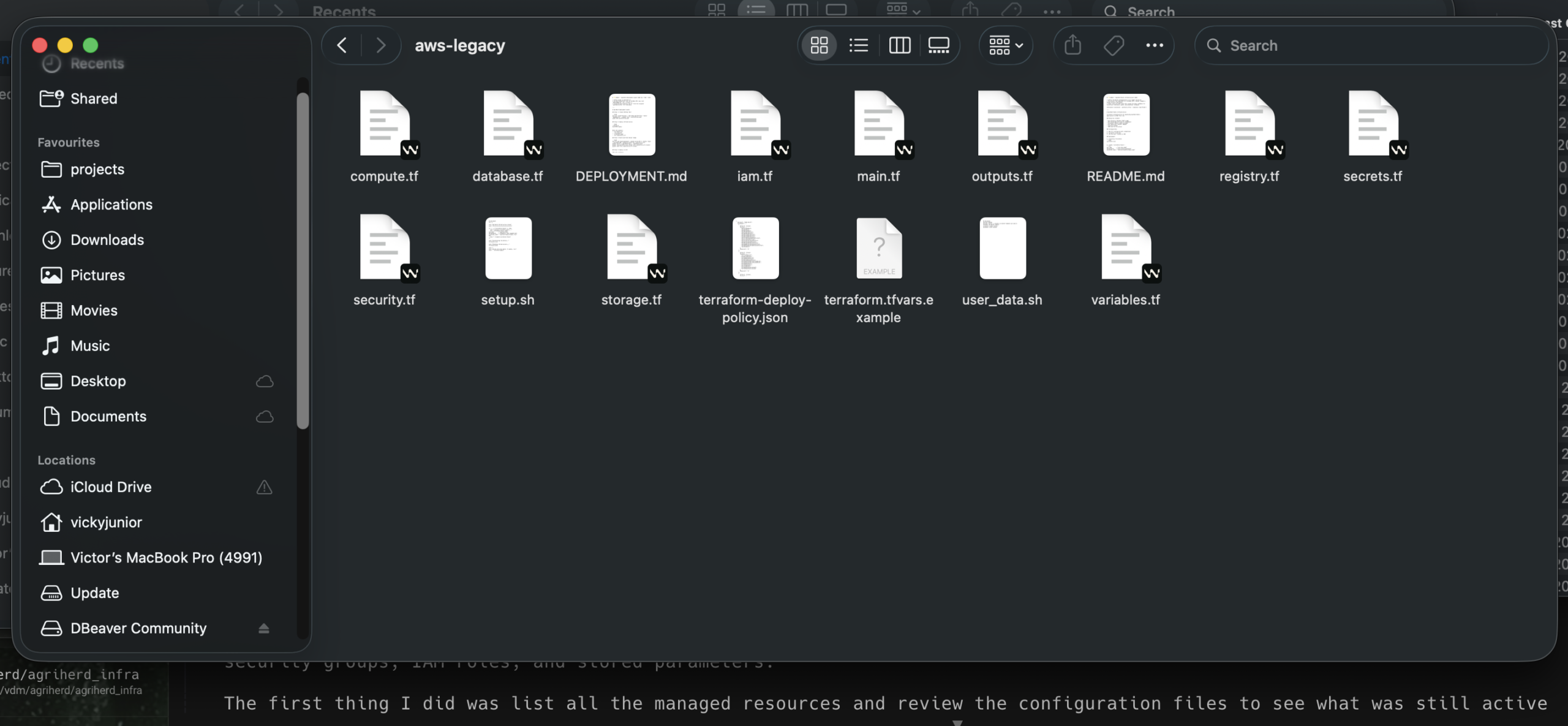Click the Share icon in aws-legacy toolbar

[1072, 45]
